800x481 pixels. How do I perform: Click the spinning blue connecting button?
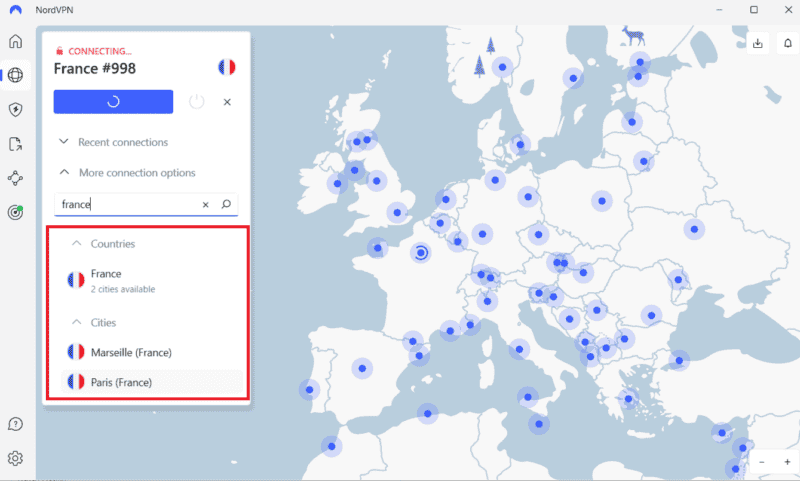click(113, 102)
